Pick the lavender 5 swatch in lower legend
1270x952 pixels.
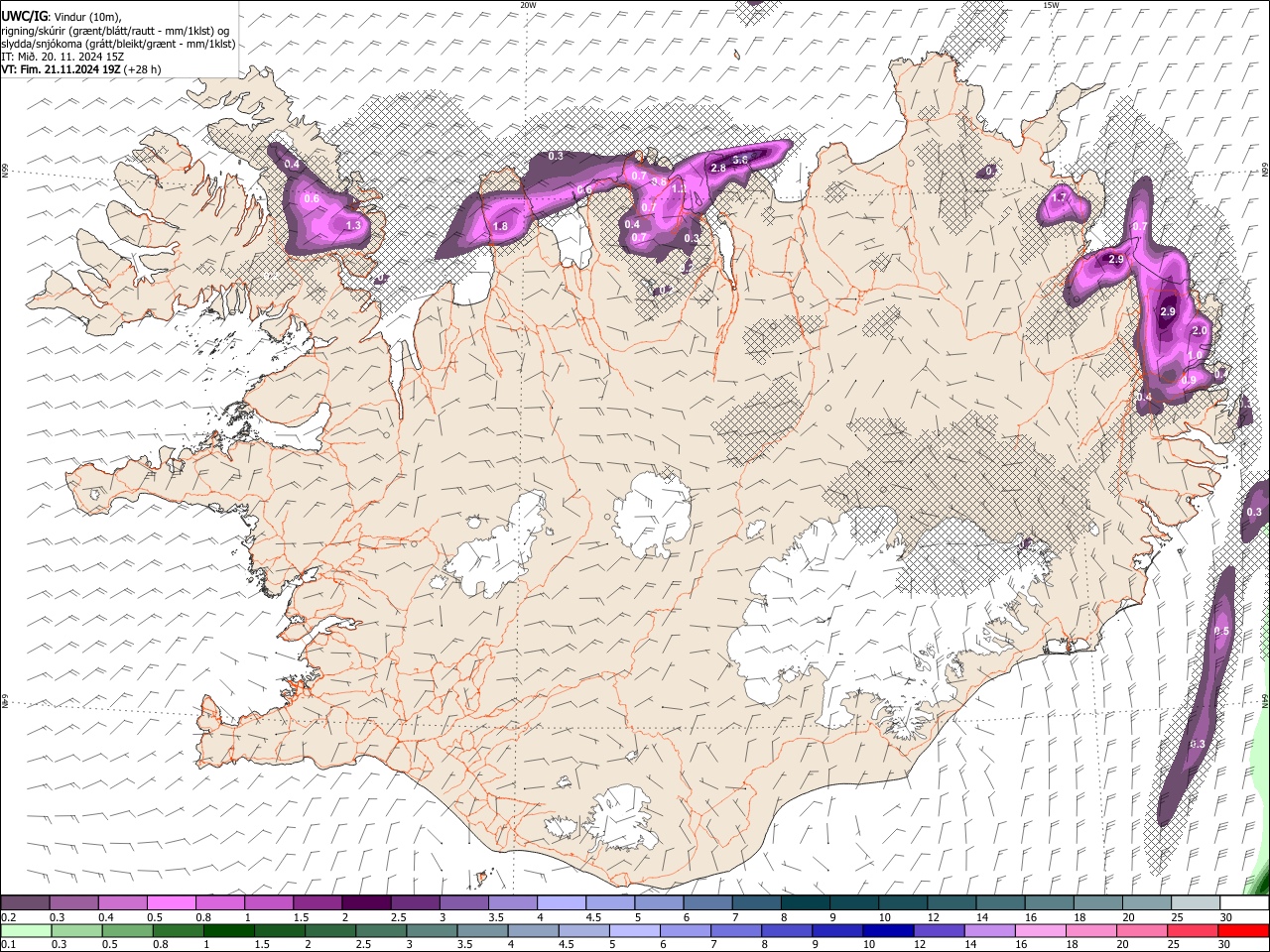(x=635, y=931)
